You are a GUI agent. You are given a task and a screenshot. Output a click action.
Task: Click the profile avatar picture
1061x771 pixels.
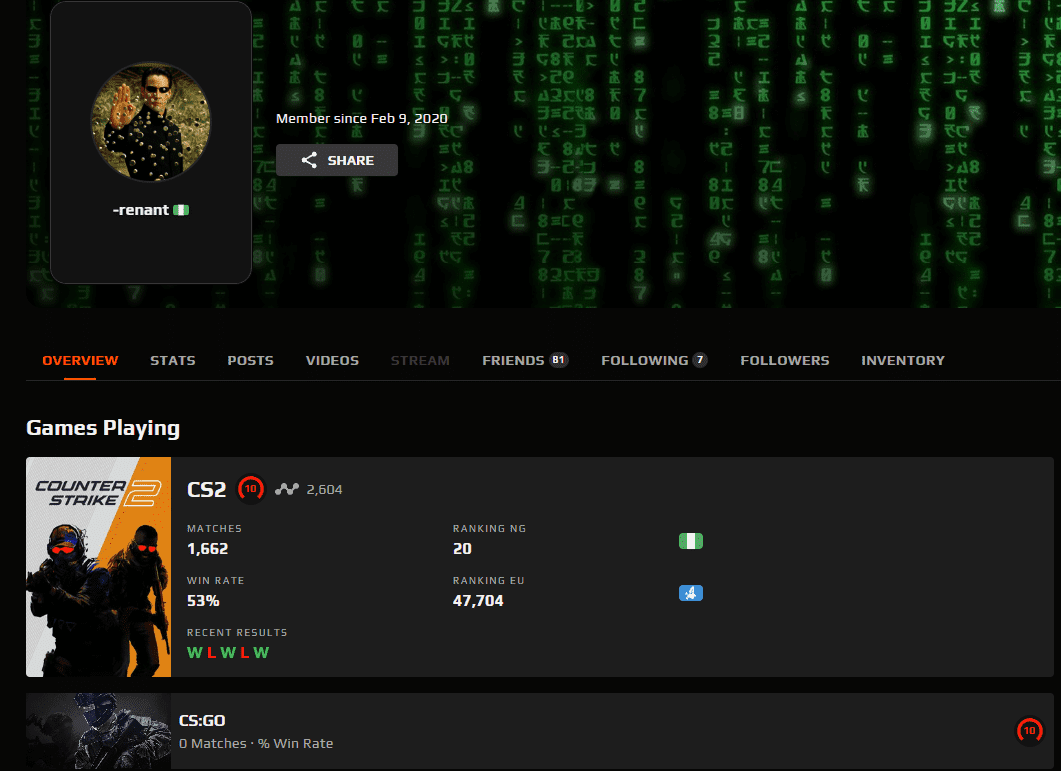(150, 123)
